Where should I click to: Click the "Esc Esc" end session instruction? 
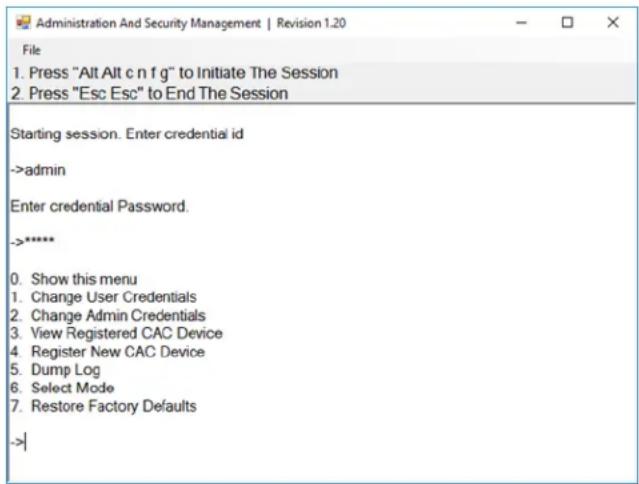pyautogui.click(x=150, y=93)
